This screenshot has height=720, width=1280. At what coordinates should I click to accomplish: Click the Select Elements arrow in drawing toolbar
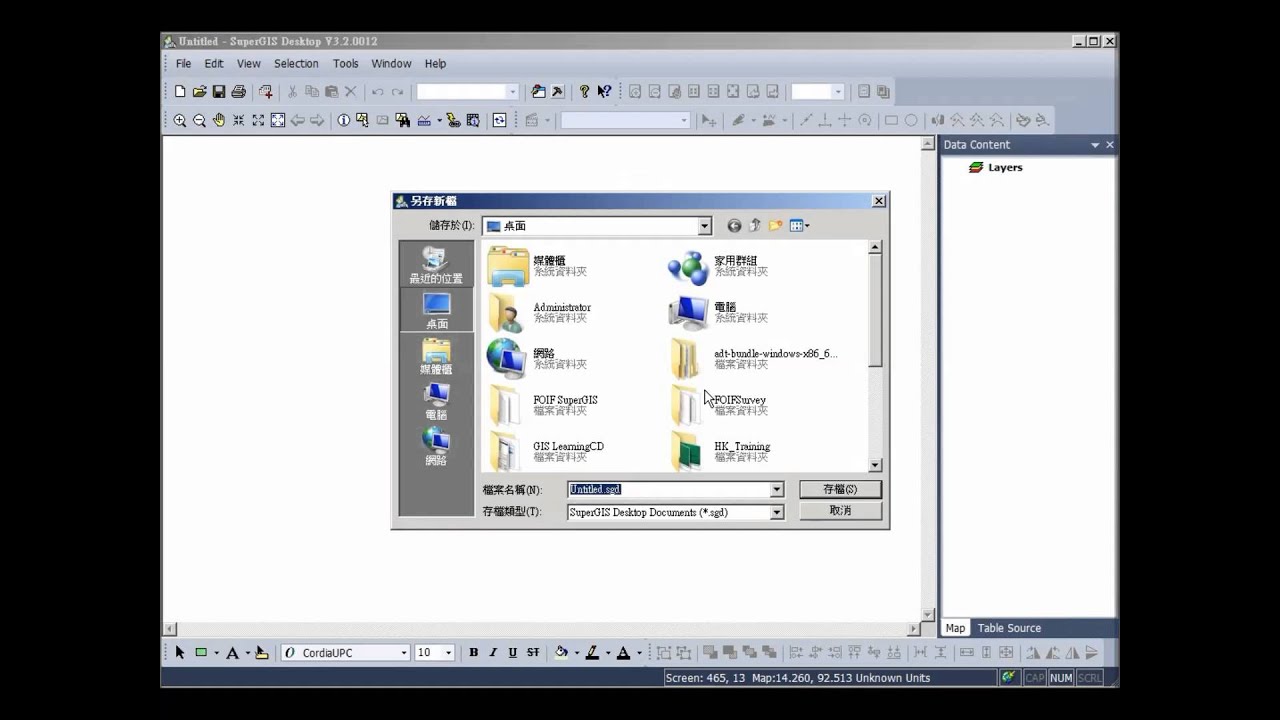[180, 652]
